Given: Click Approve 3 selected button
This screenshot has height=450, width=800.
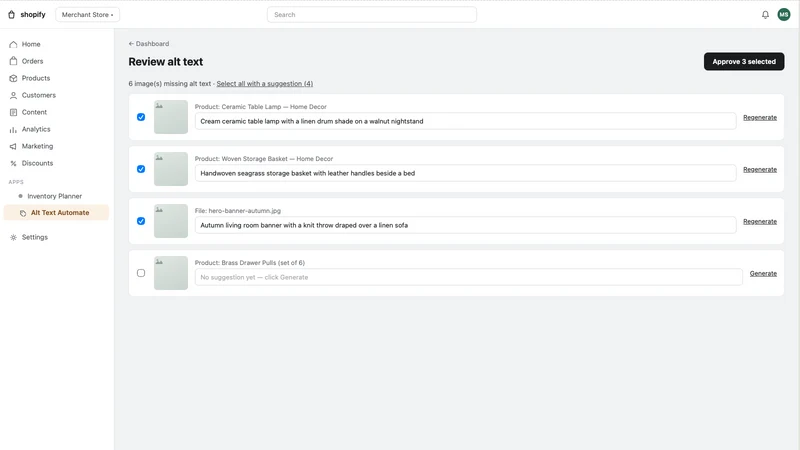Looking at the screenshot, I should click(x=744, y=62).
